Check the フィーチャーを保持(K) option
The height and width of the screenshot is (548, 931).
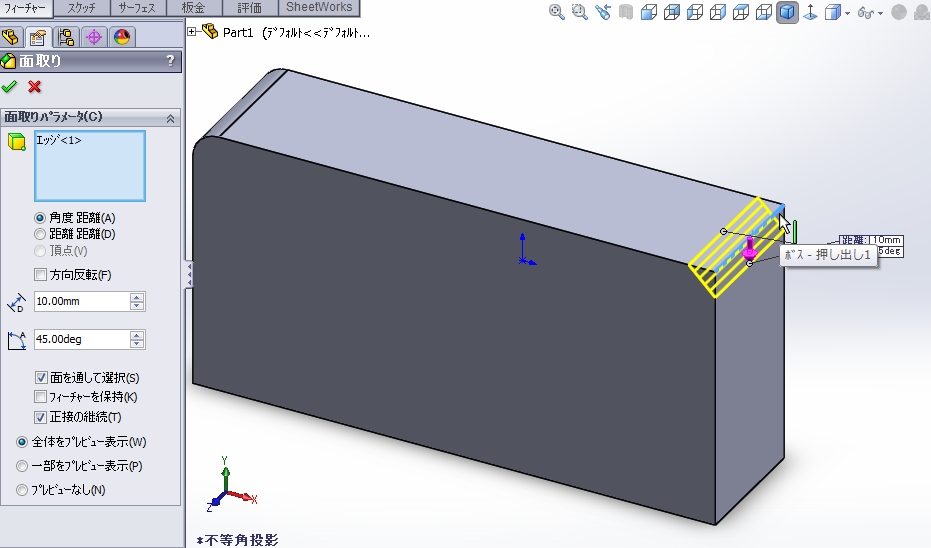pyautogui.click(x=41, y=397)
